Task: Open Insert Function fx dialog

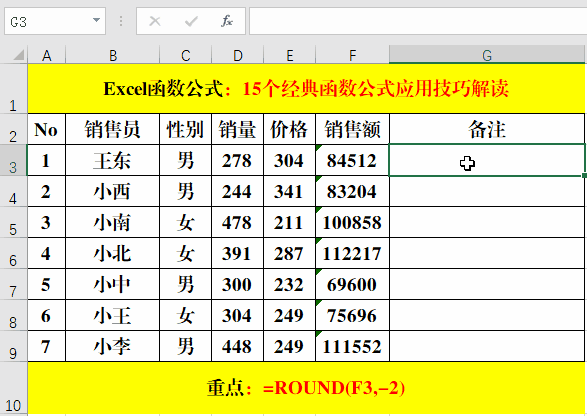Action: coord(227,21)
